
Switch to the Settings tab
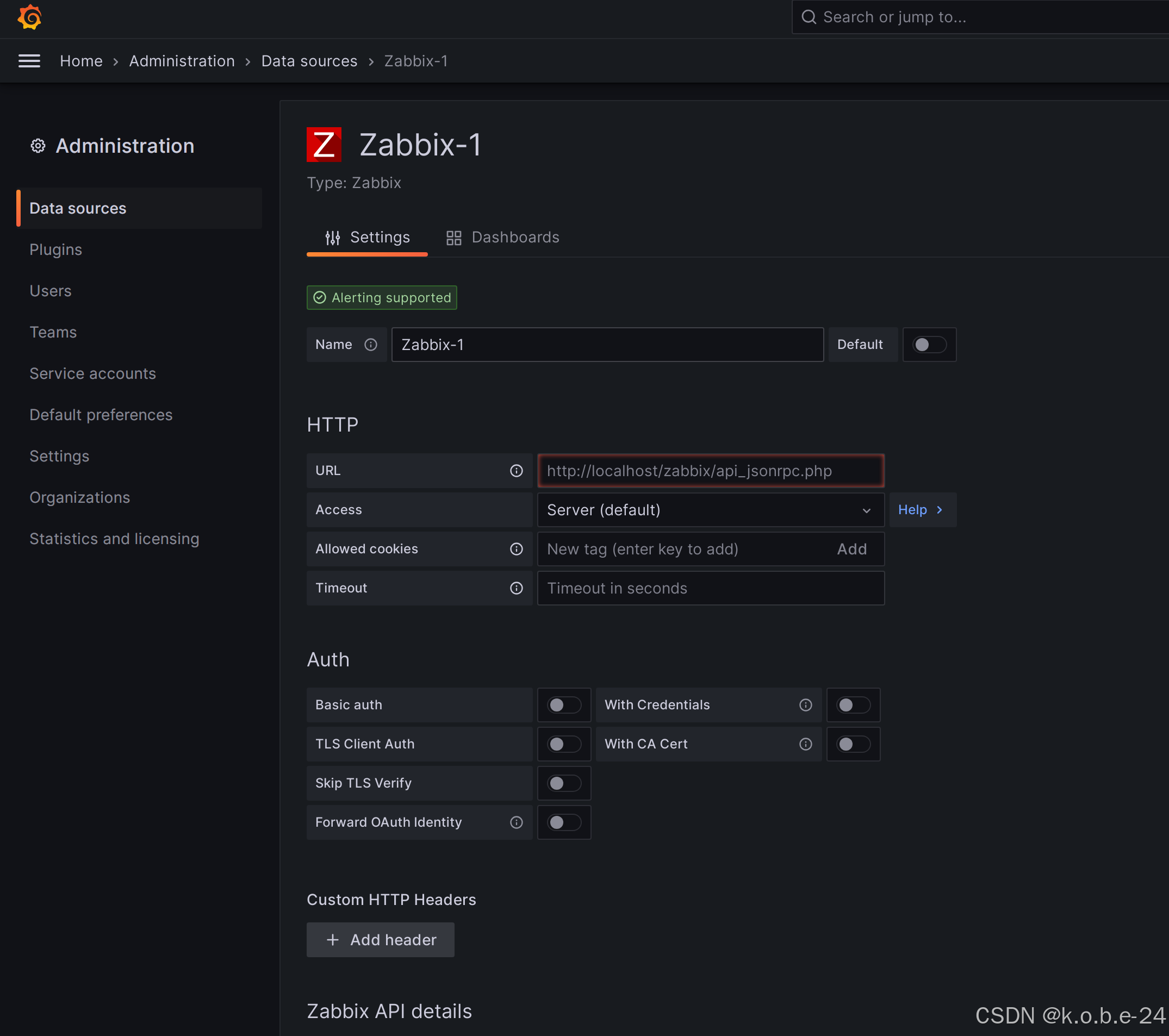coord(367,238)
